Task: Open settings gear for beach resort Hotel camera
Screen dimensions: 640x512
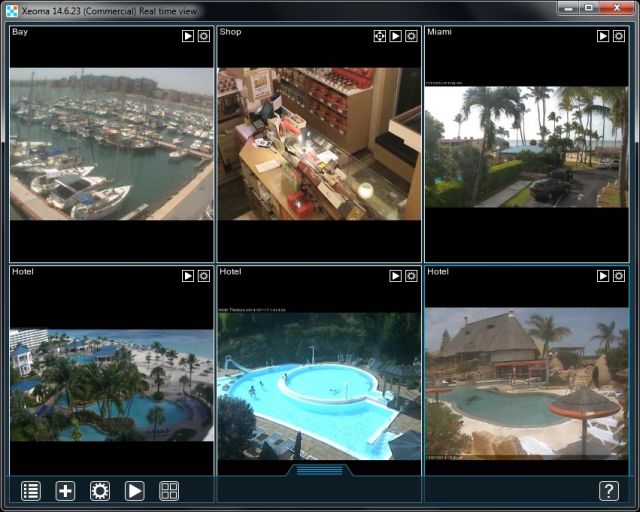Action: (204, 276)
